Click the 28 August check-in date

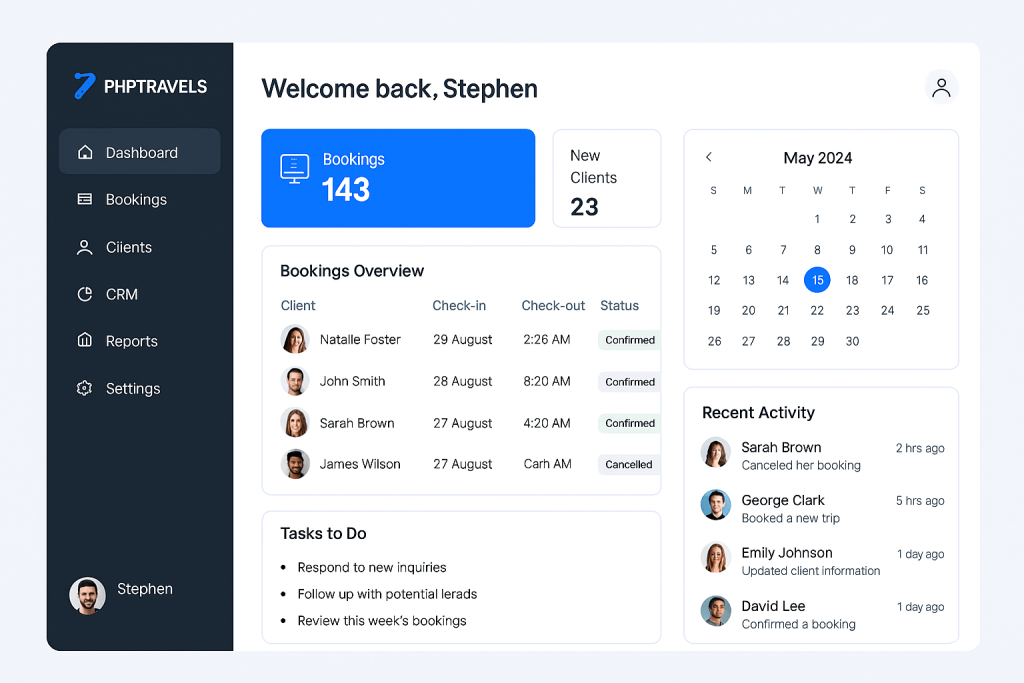[x=462, y=381]
